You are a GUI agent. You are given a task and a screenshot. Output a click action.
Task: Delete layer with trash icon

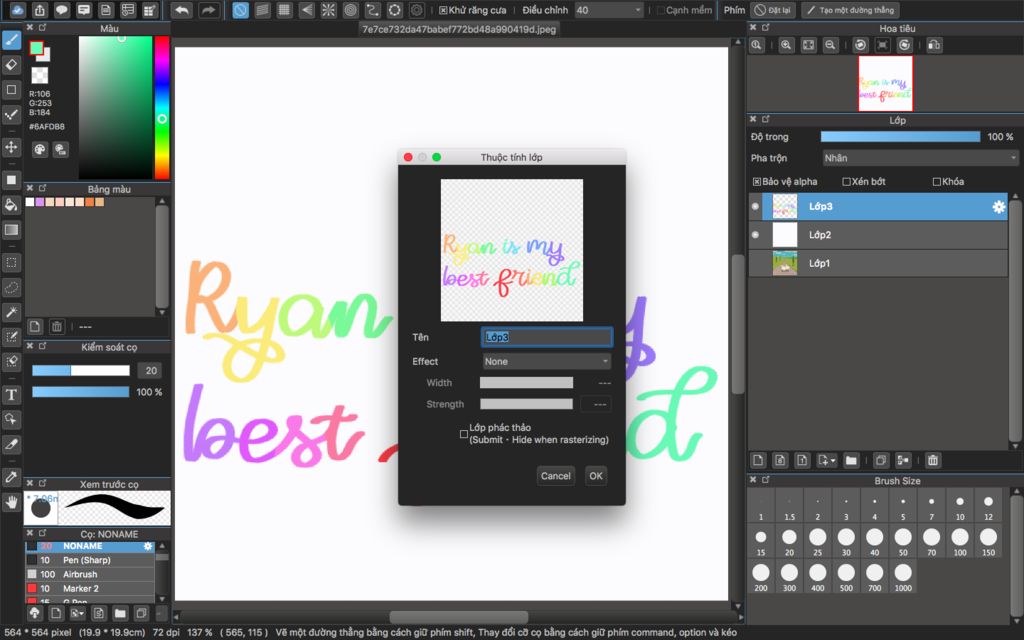(933, 460)
